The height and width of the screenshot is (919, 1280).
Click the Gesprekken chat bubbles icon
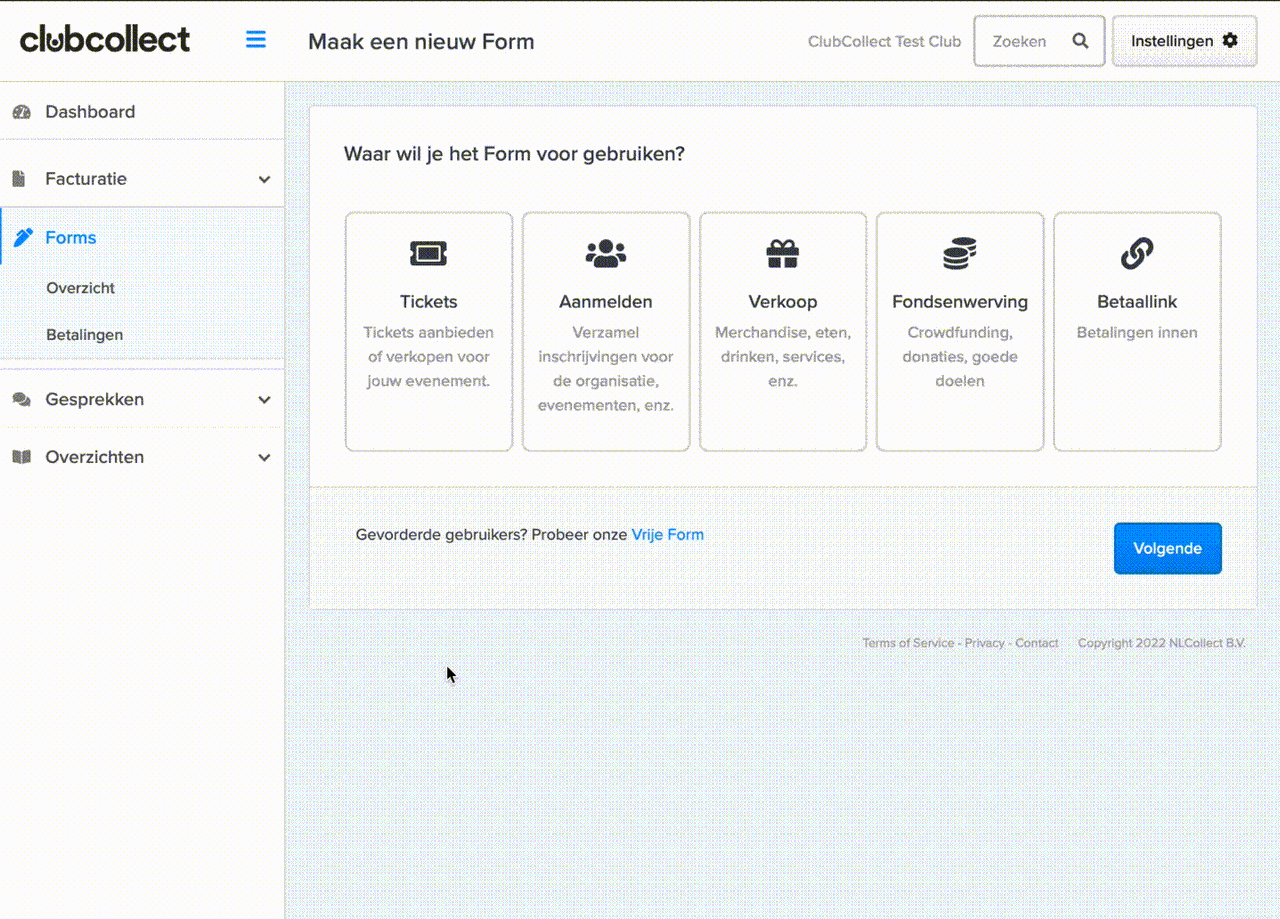(x=21, y=399)
